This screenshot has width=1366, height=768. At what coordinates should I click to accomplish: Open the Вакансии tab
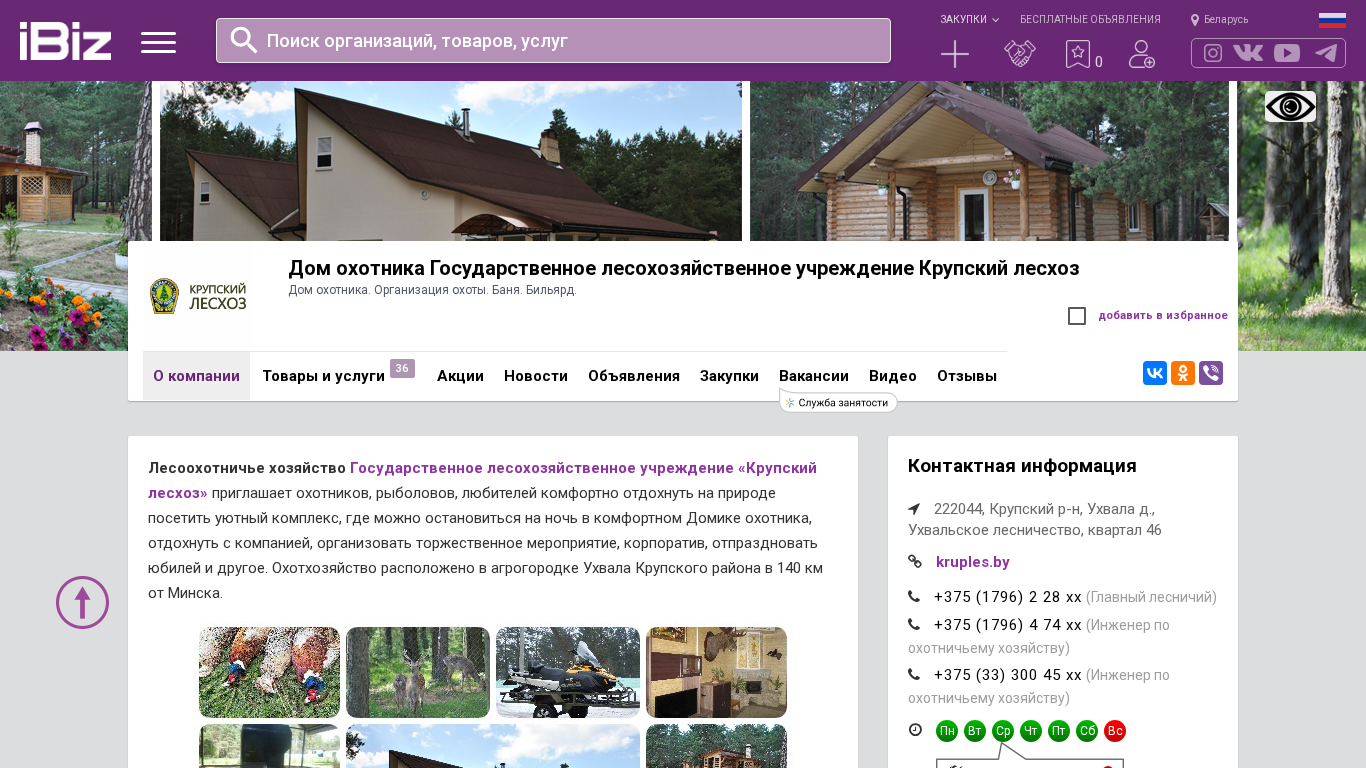click(814, 376)
